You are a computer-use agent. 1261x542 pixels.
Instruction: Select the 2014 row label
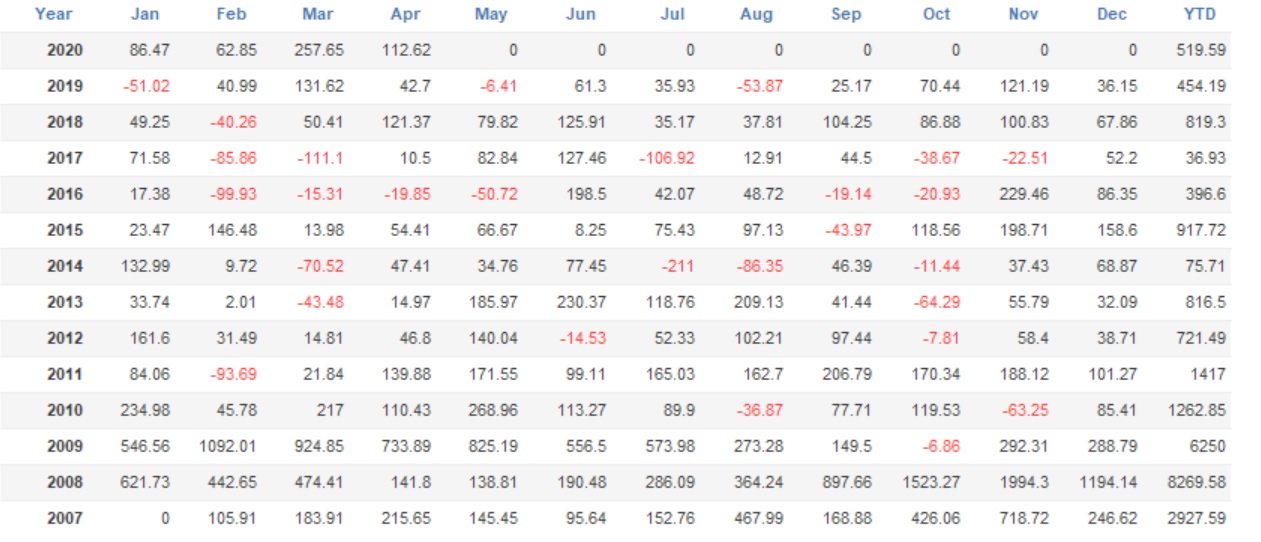65,266
